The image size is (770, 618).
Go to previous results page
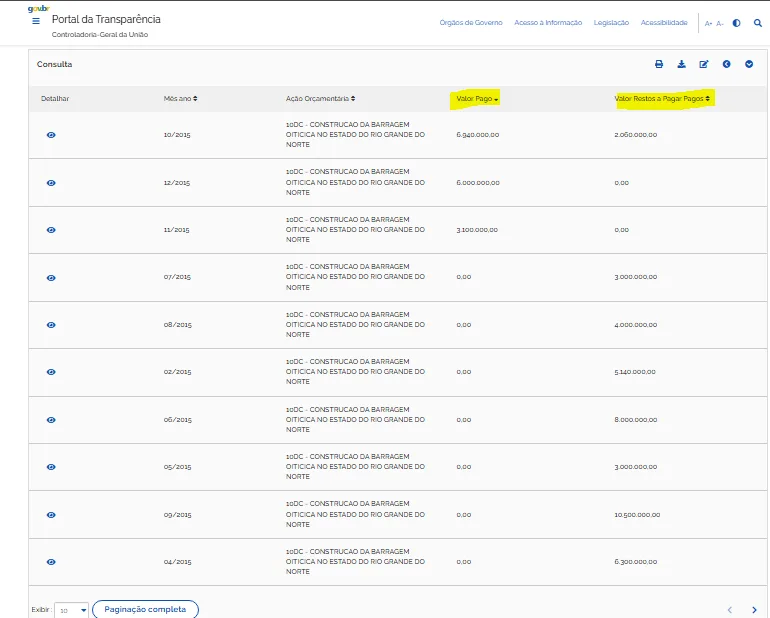click(x=730, y=610)
